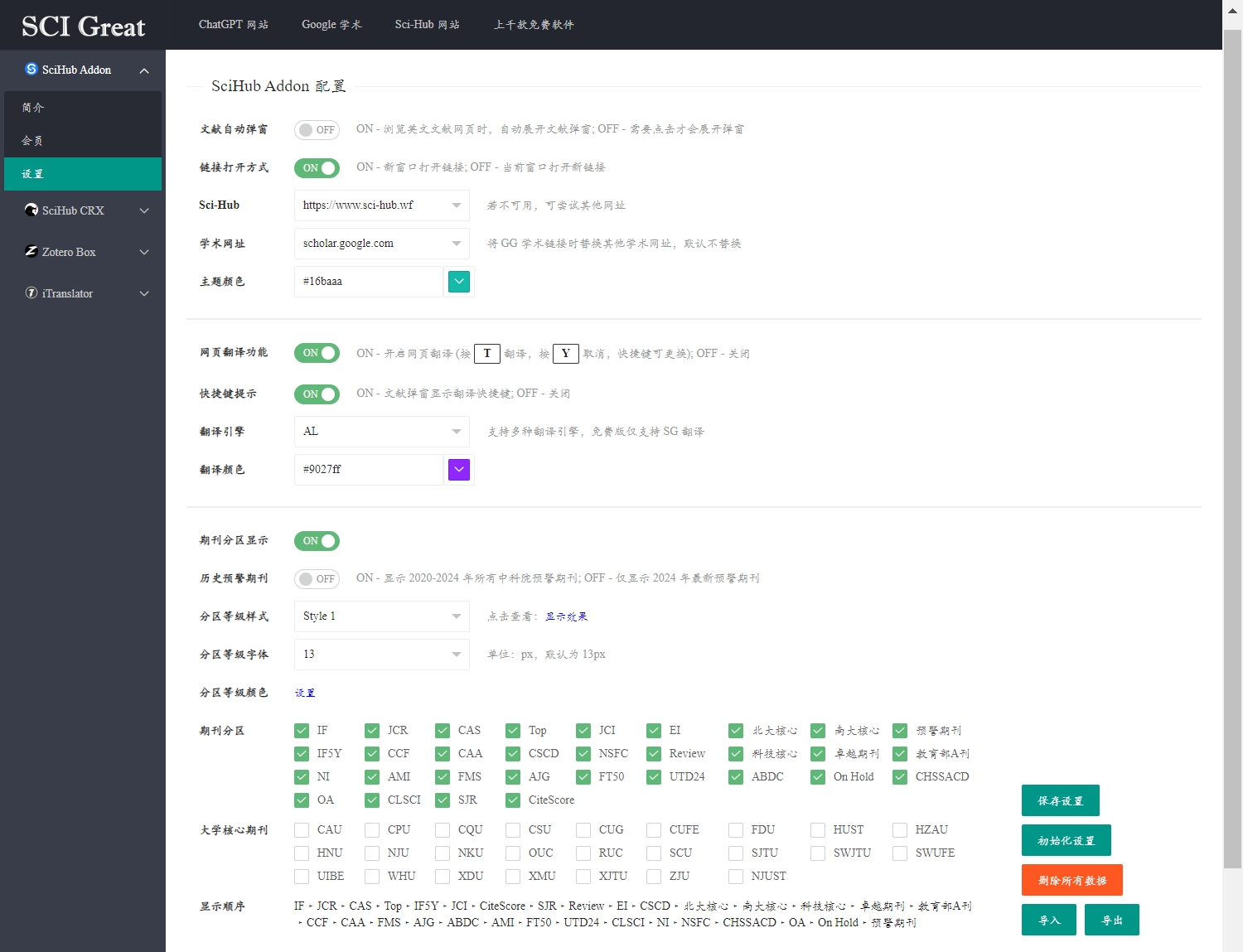Check the CAU university checkbox
Viewport: 1243px width, 952px height.
pyautogui.click(x=302, y=829)
